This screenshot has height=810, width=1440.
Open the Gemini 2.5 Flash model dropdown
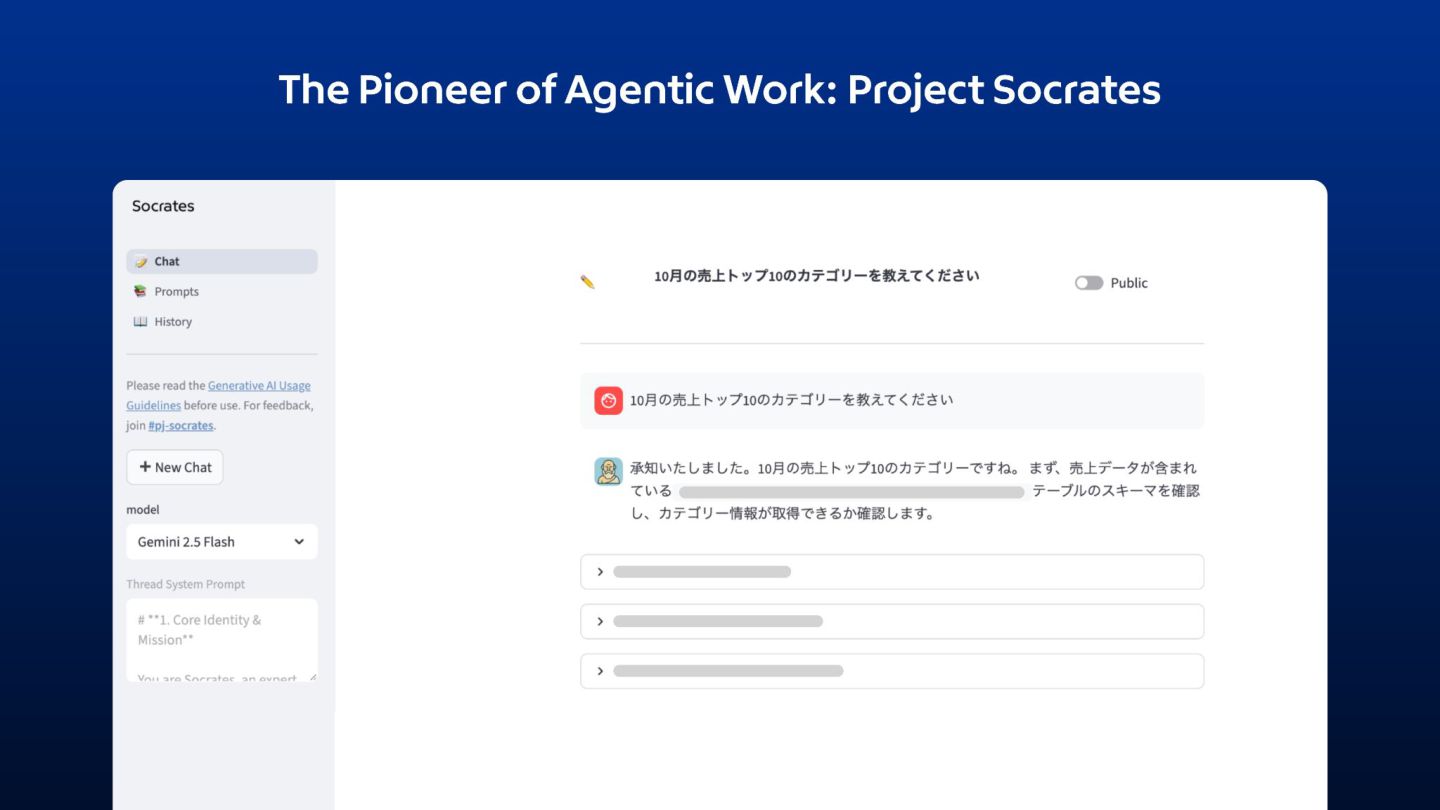coord(221,542)
